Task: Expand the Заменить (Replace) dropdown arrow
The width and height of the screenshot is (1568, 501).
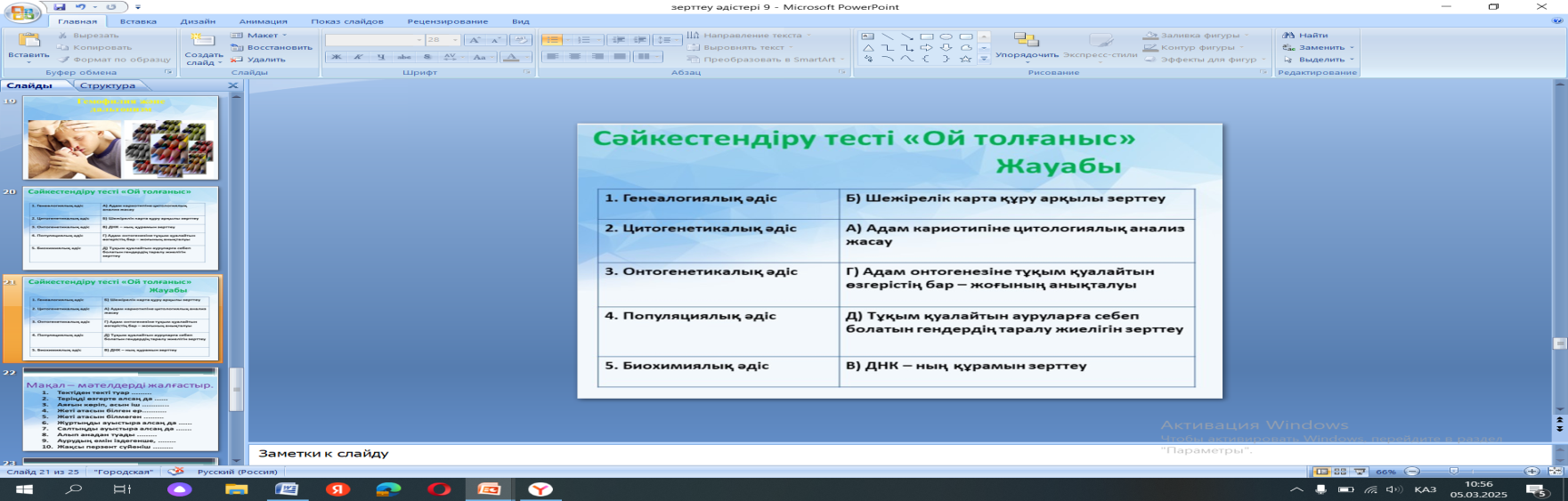Action: [1352, 48]
